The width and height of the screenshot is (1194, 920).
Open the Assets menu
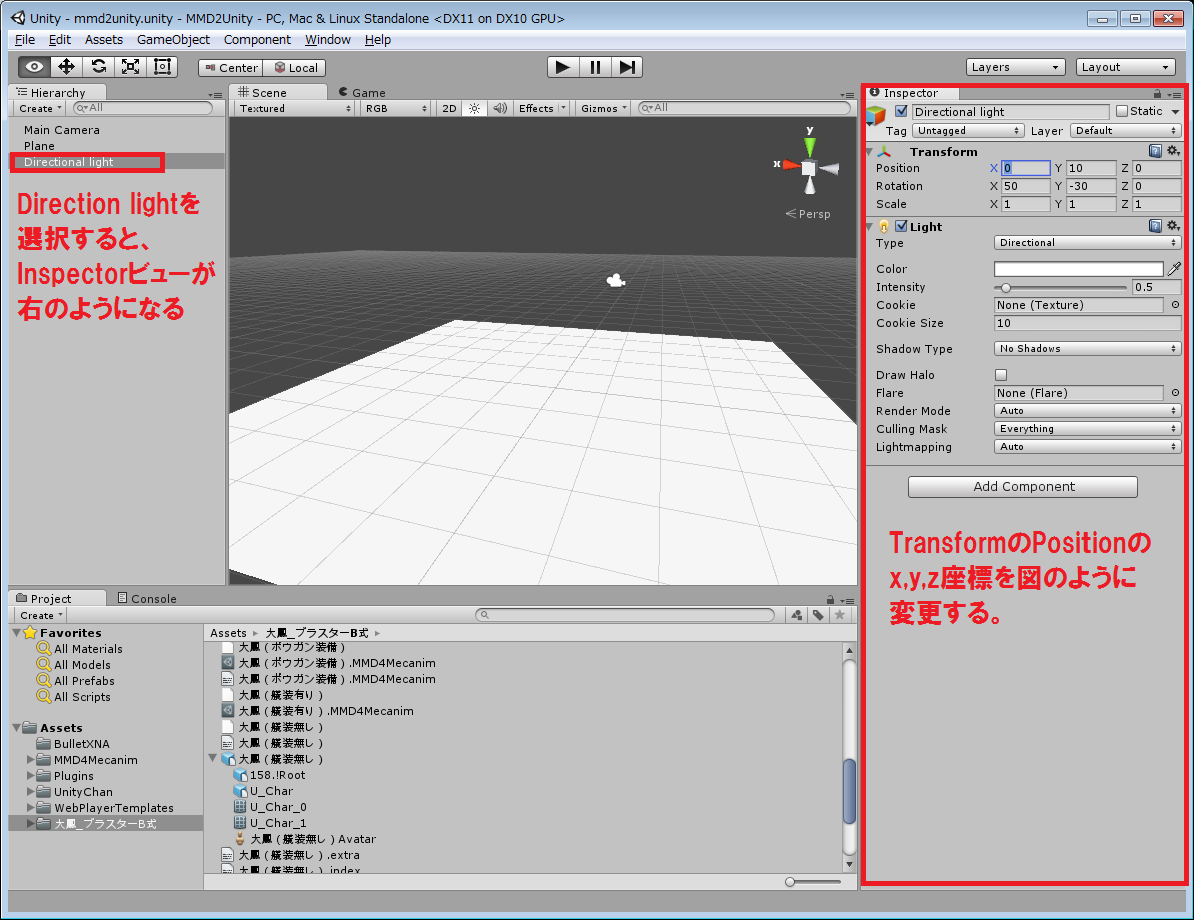(x=104, y=40)
